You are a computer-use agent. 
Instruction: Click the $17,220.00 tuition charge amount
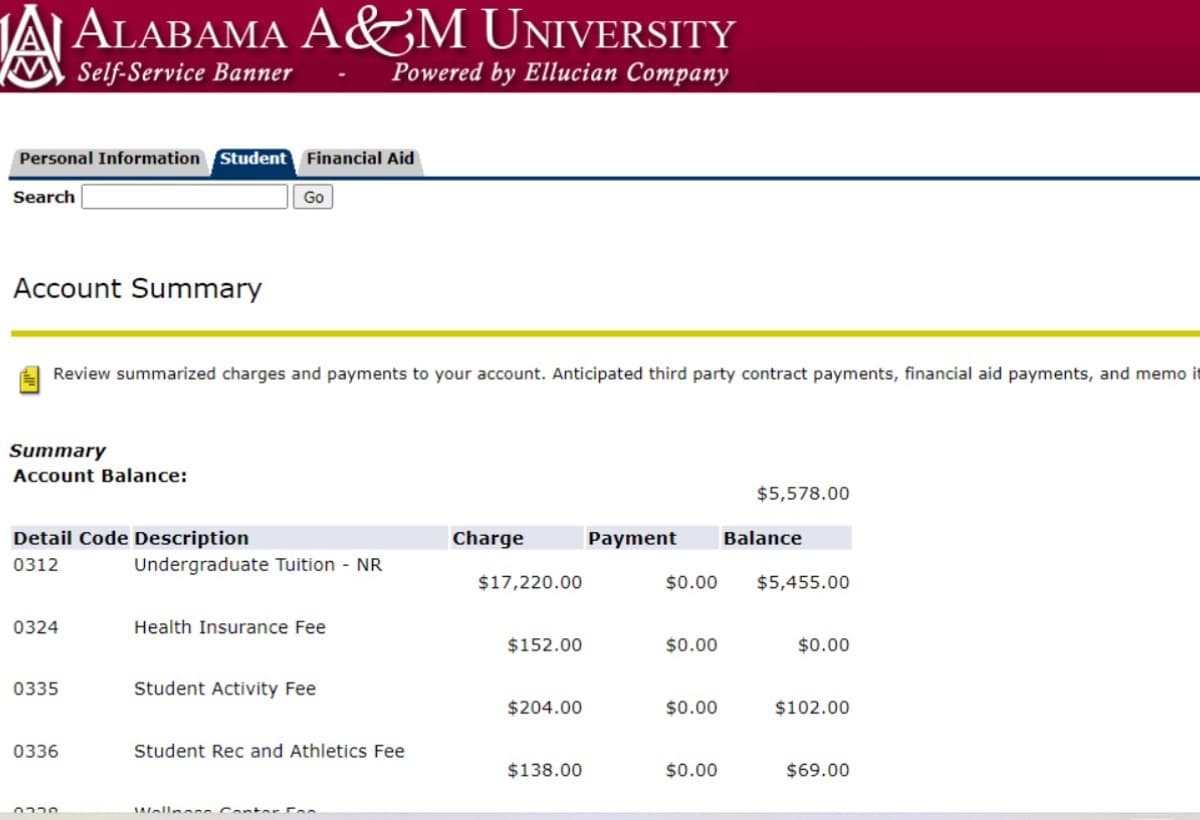[x=529, y=582]
